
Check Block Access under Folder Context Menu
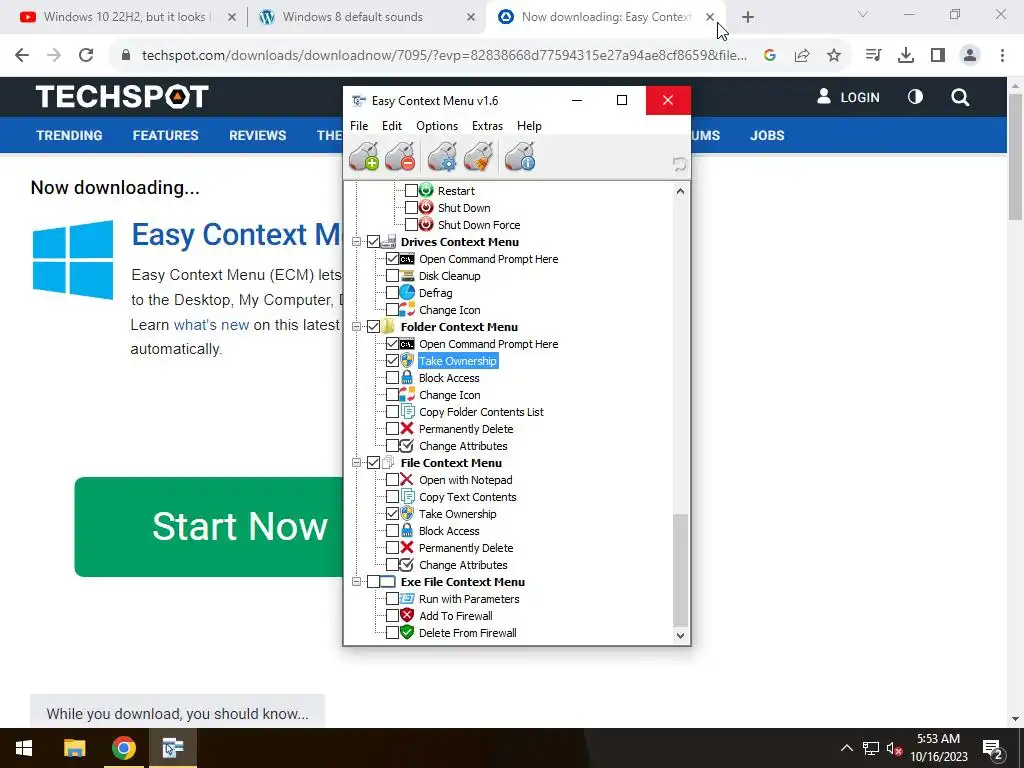[x=392, y=377]
